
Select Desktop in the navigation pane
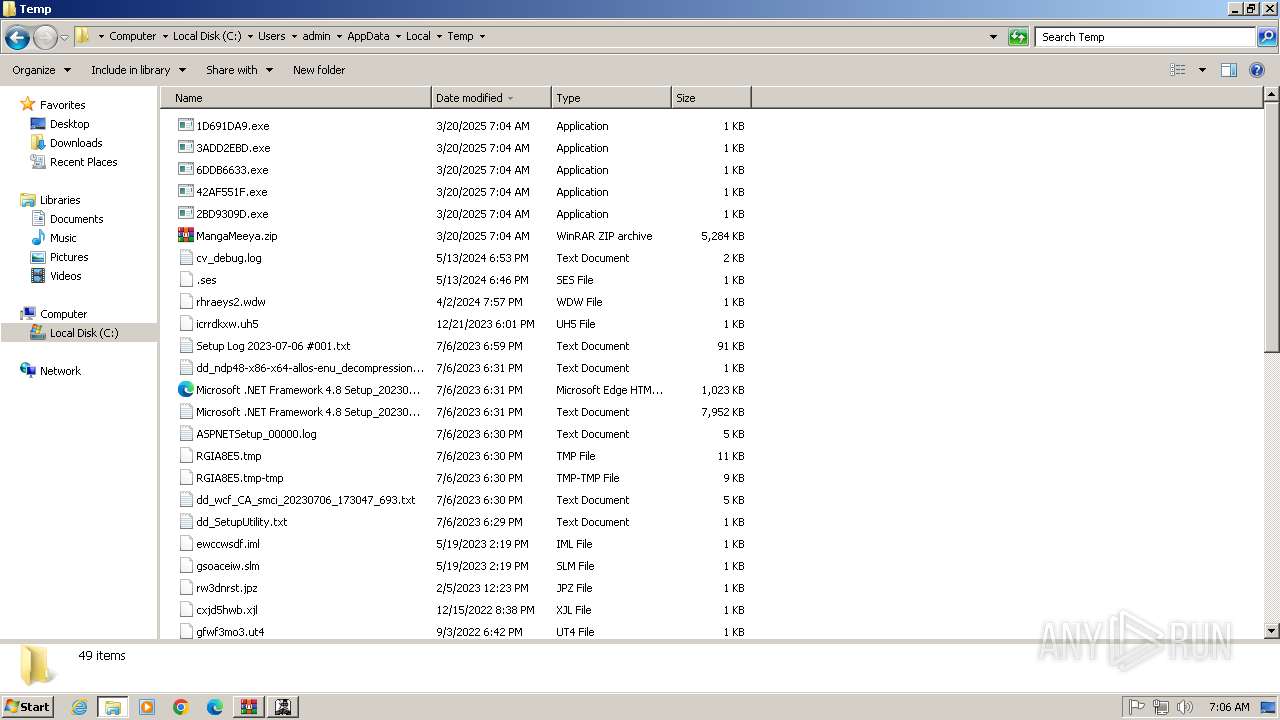[x=60, y=124]
